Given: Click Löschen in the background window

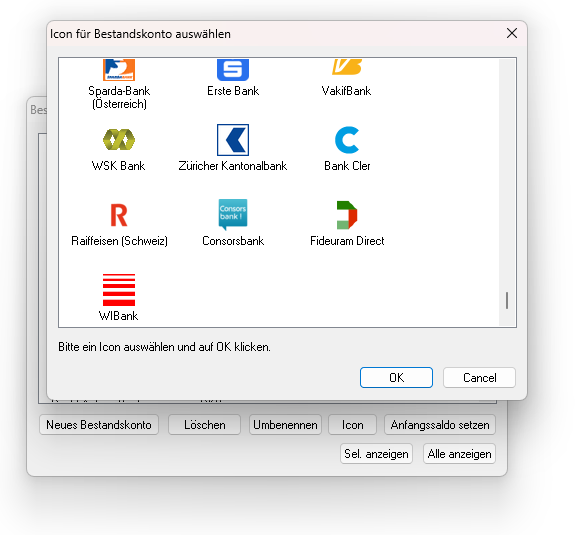Looking at the screenshot, I should pos(205,425).
